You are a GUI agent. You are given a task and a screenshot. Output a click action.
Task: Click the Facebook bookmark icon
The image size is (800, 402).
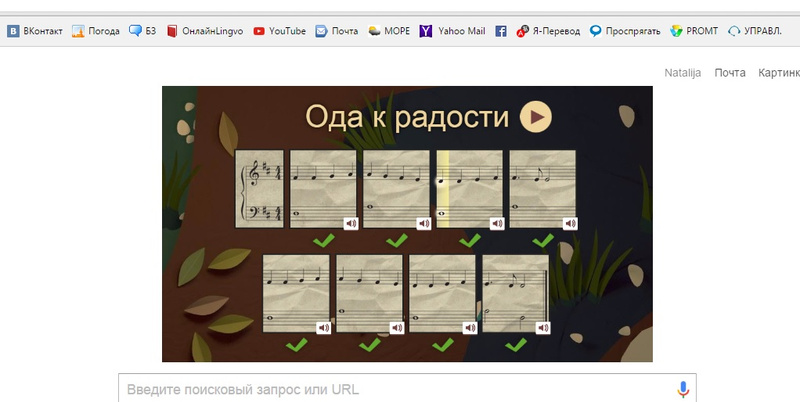click(x=501, y=31)
